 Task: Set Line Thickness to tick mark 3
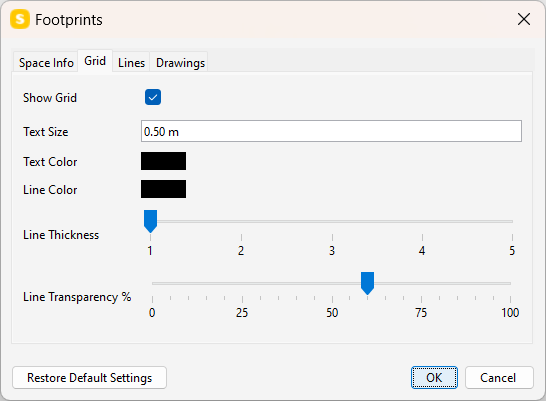click(x=332, y=221)
